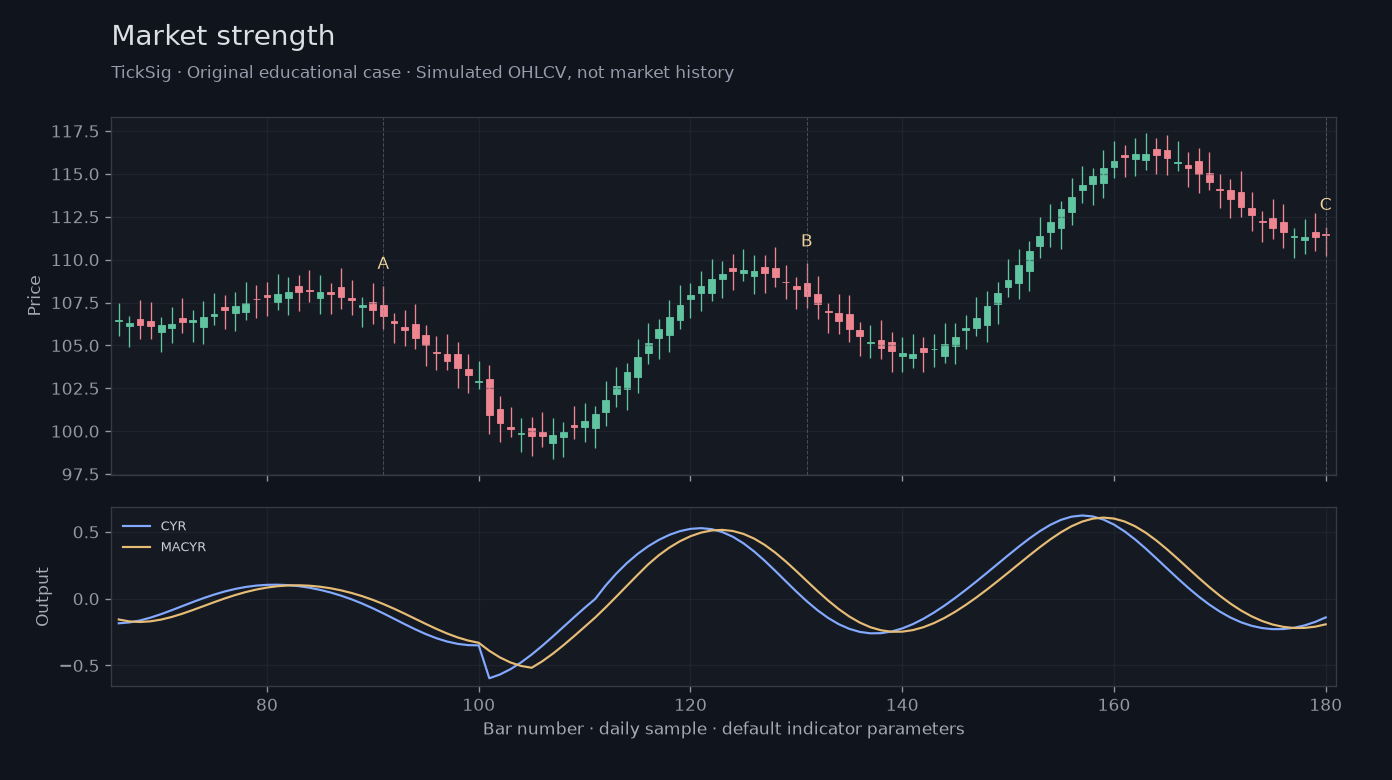
Task: Click the TickSig subtitle line
Action: [422, 73]
